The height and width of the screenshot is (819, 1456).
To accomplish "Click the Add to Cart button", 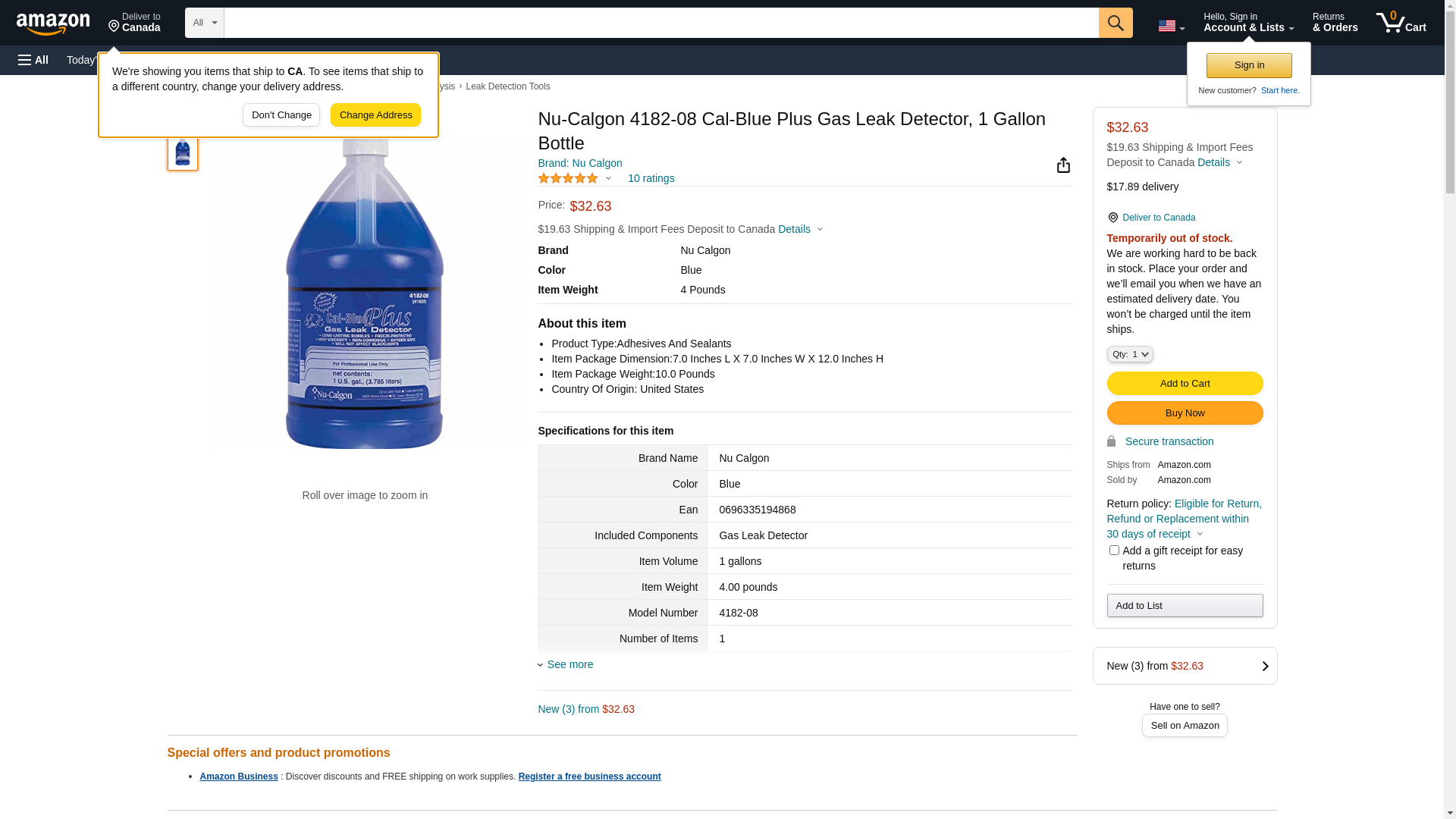I will click(1185, 383).
